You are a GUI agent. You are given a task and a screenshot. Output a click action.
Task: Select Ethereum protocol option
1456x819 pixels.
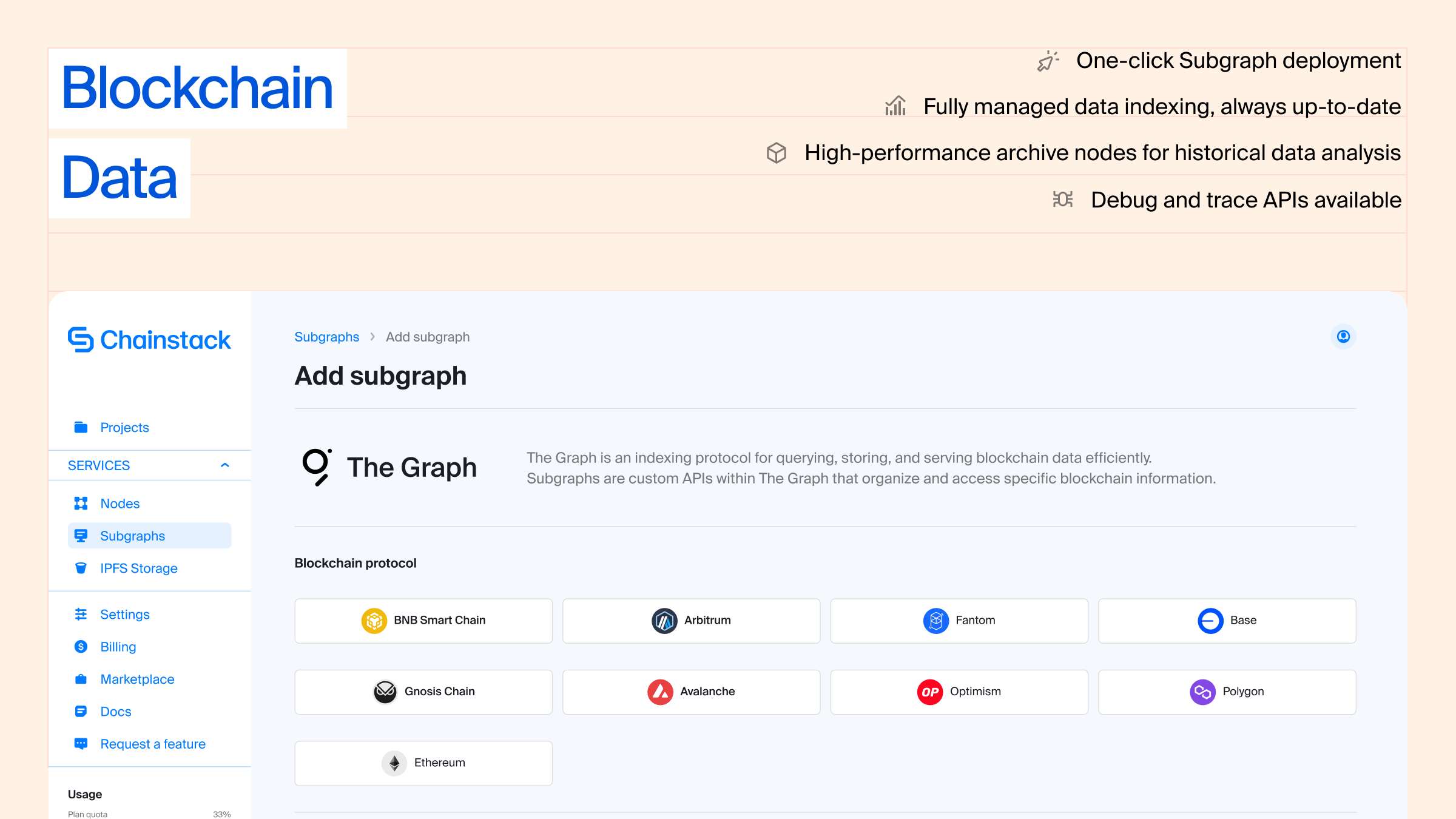pyautogui.click(x=423, y=763)
